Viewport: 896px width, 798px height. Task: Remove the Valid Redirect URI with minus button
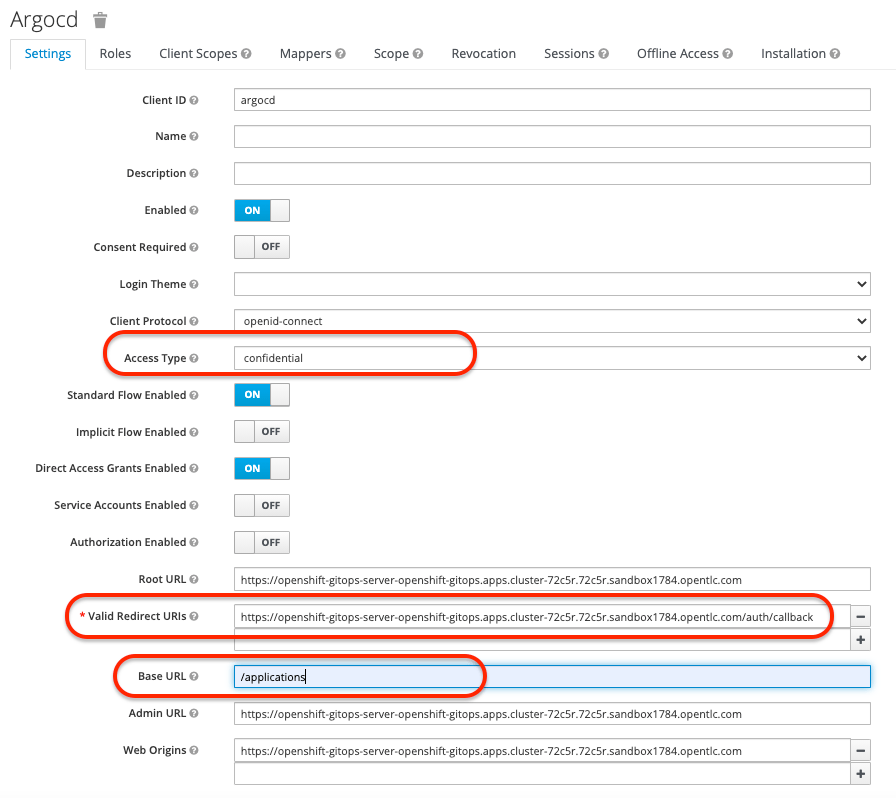[x=861, y=617]
